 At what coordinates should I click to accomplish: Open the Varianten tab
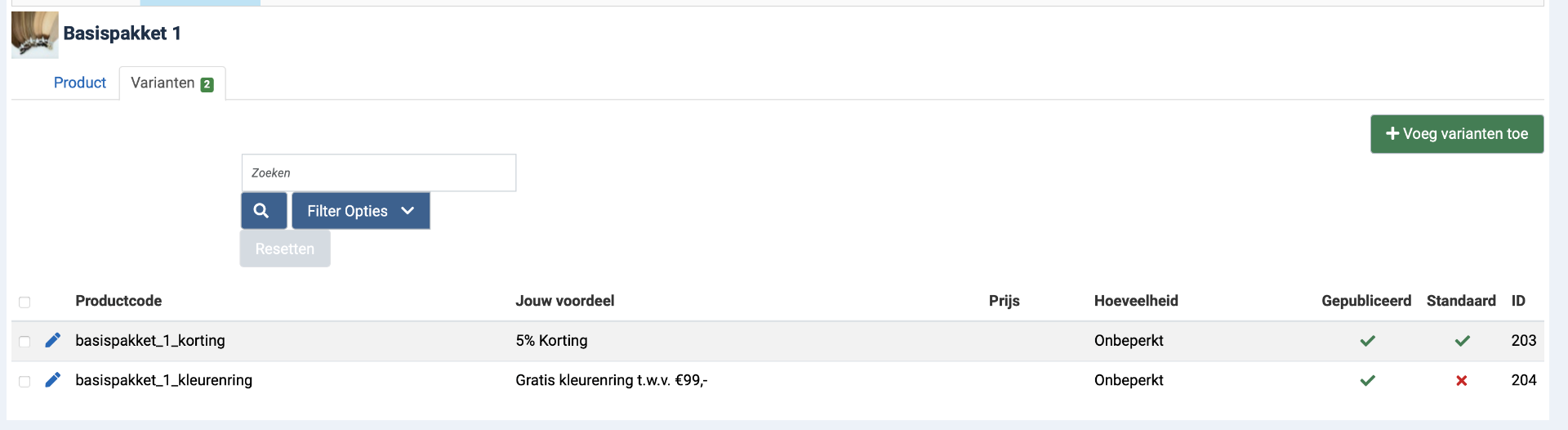(x=171, y=83)
